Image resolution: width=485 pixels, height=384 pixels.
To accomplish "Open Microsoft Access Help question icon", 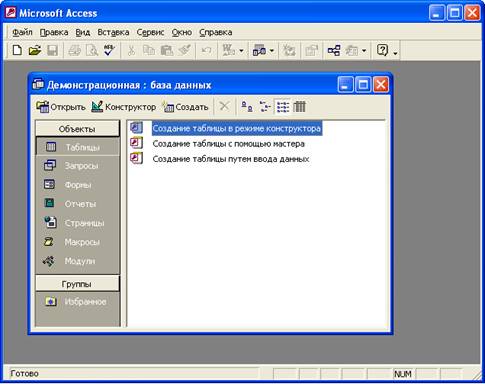I will point(382,50).
